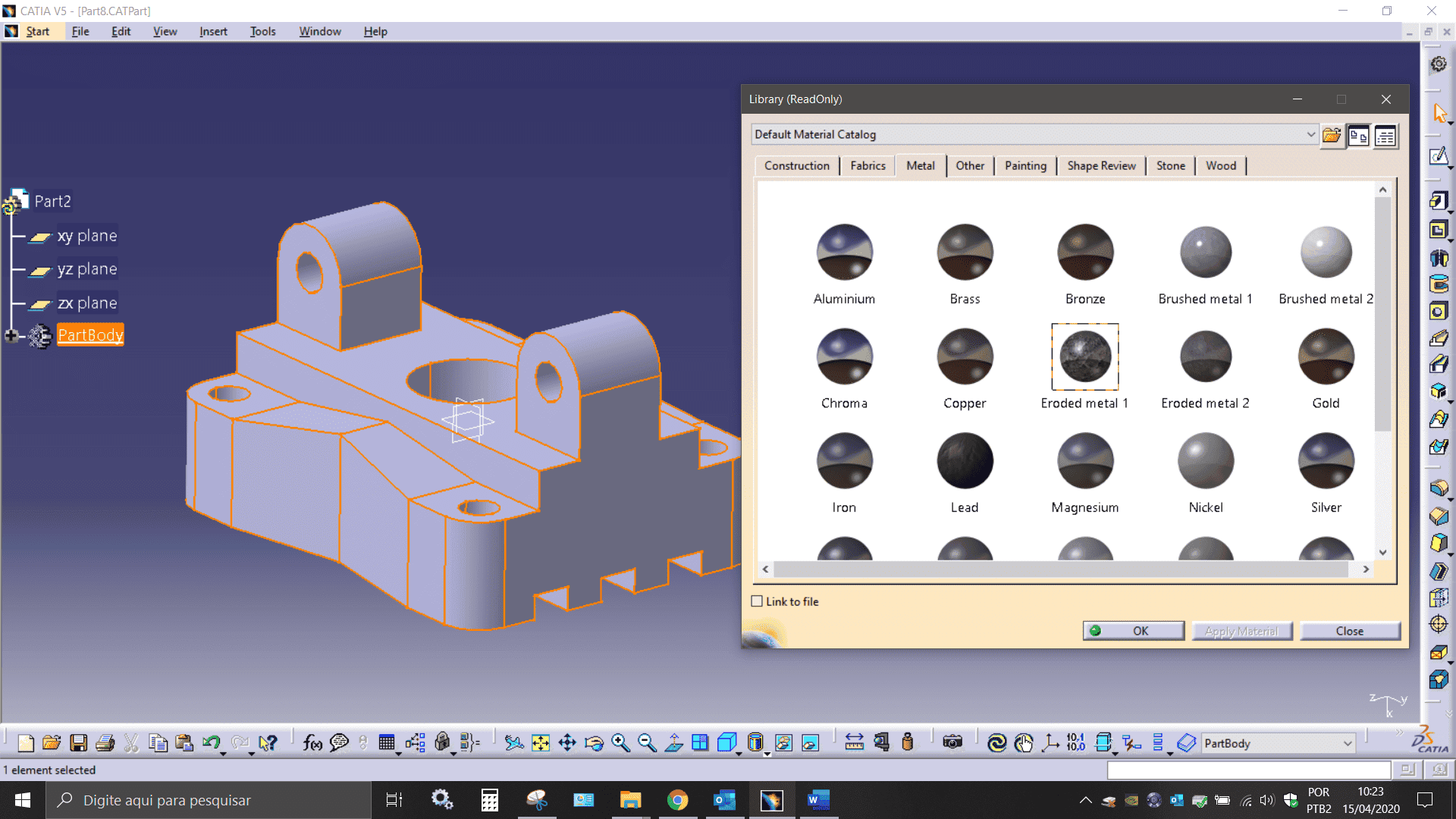Open the Default Material Catalog dropdown
This screenshot has height=819, width=1456.
1310,134
